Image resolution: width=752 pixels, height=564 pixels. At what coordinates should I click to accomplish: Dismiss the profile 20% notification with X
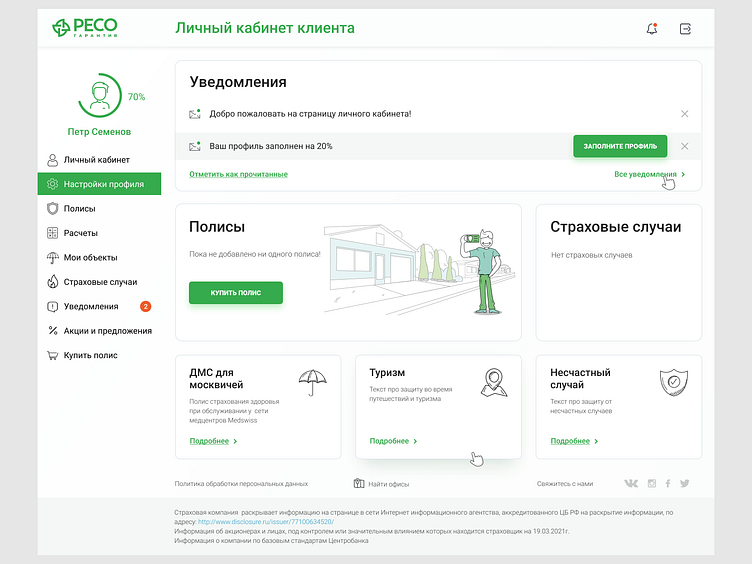pyautogui.click(x=685, y=146)
